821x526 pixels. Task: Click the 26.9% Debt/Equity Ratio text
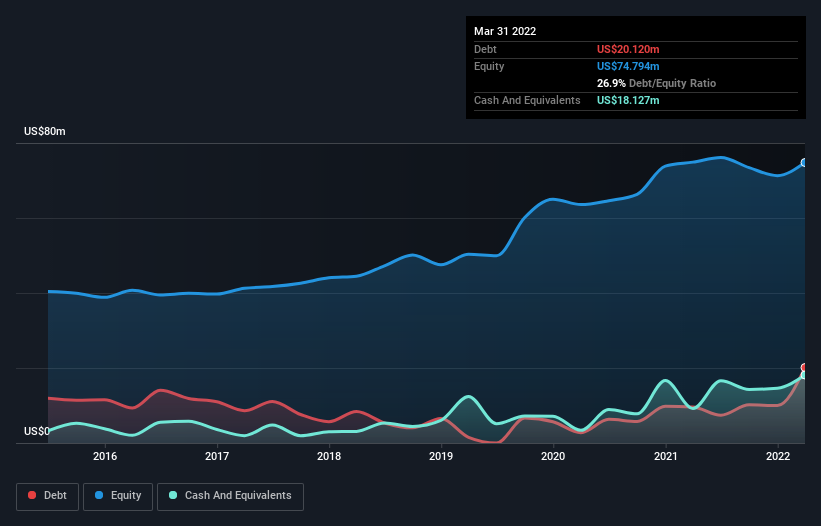(656, 83)
